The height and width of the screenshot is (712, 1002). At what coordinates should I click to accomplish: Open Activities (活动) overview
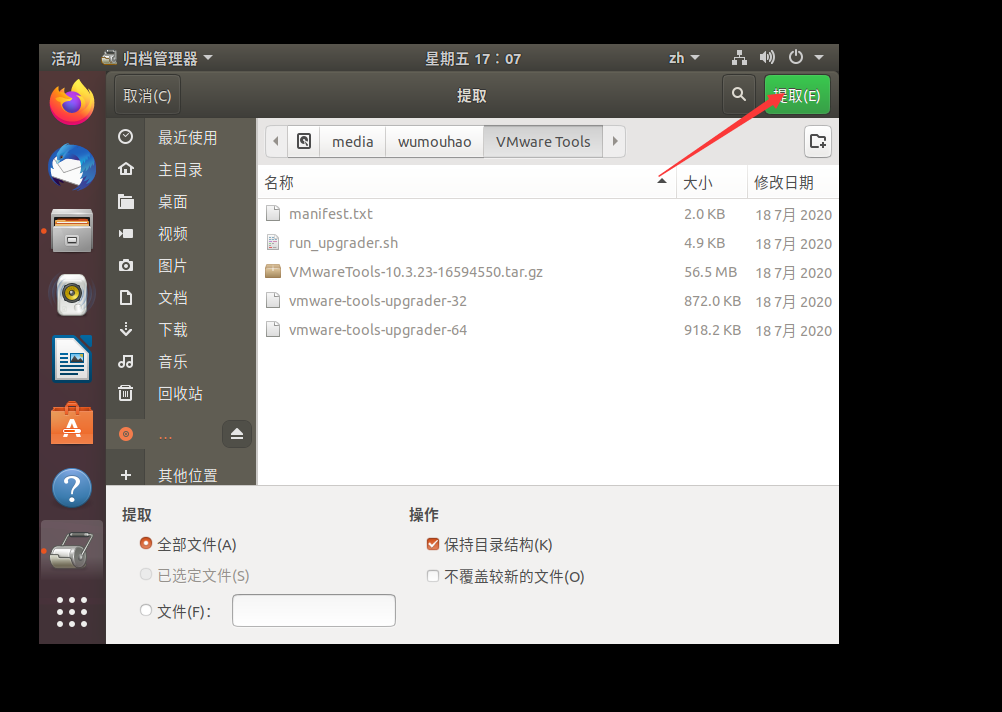66,58
